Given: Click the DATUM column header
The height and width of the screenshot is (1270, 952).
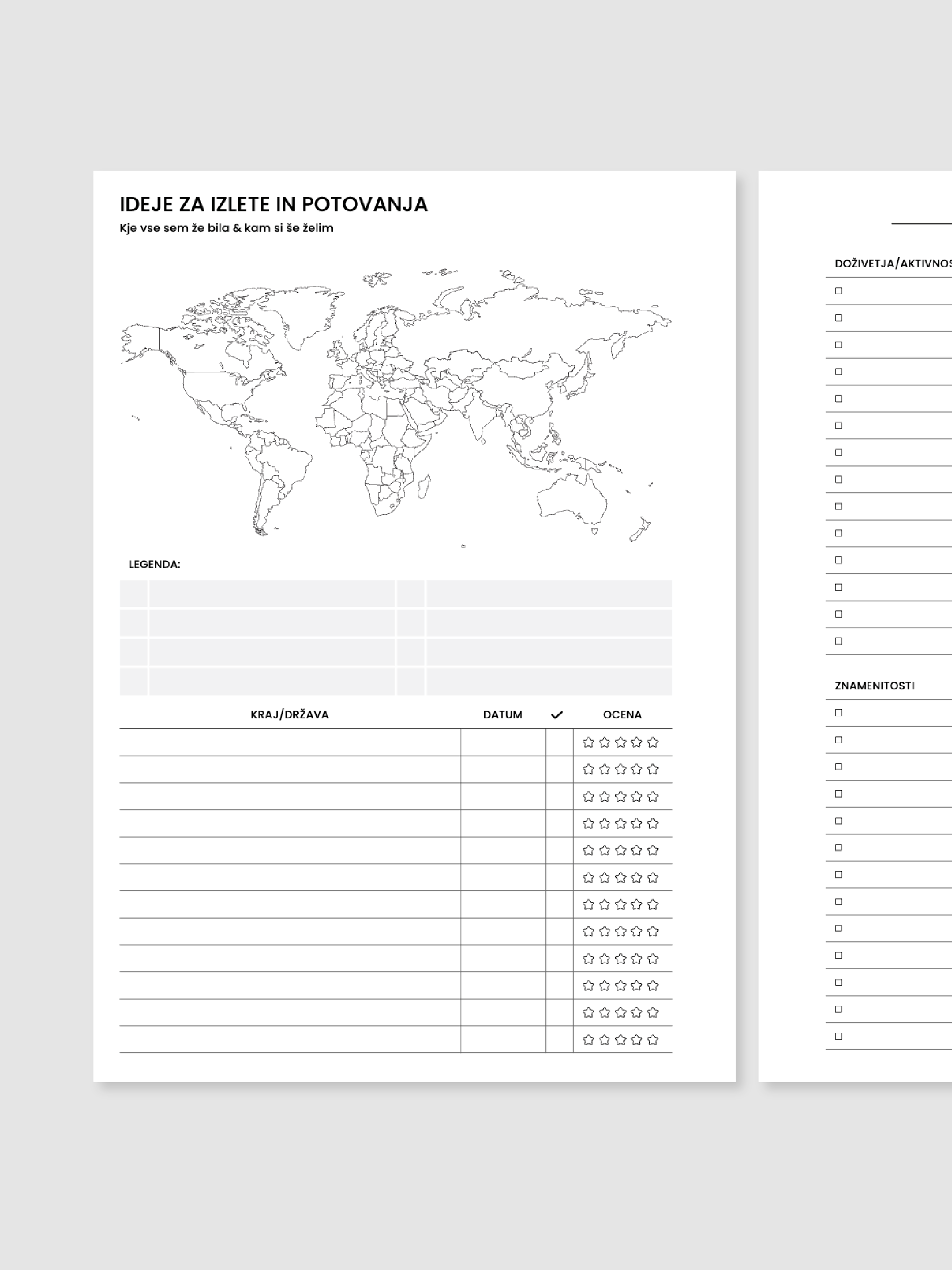Looking at the screenshot, I should point(502,715).
